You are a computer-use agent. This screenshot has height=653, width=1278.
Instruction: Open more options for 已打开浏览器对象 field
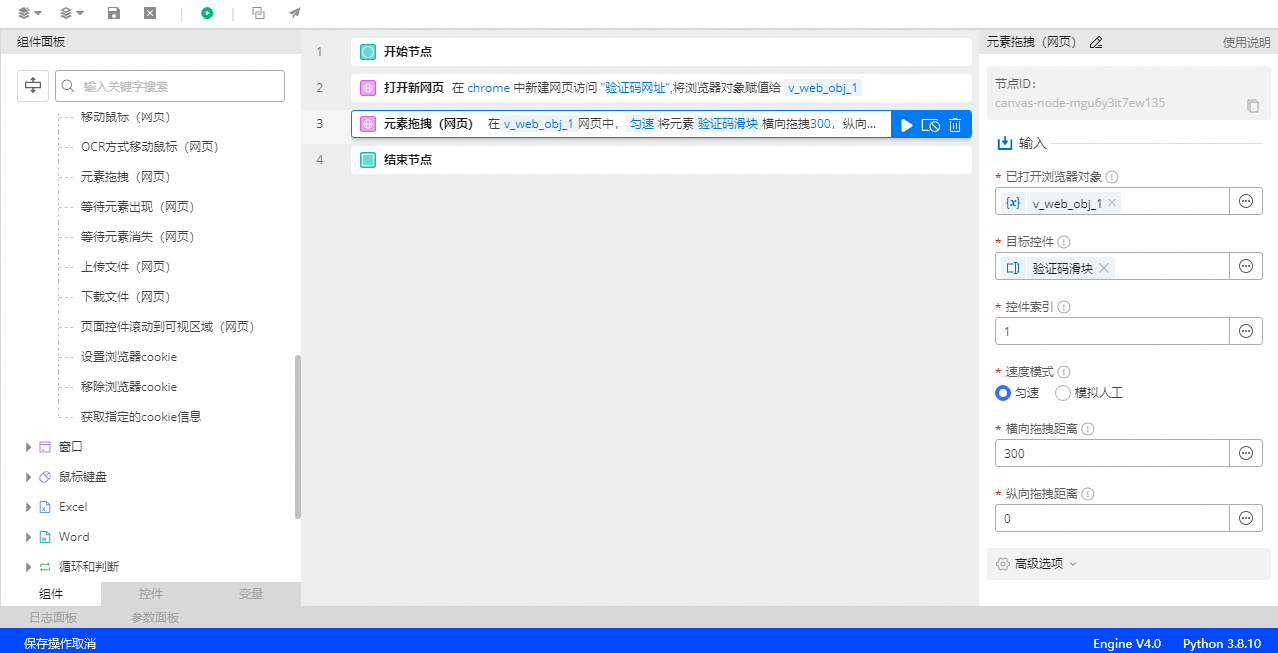(x=1246, y=201)
